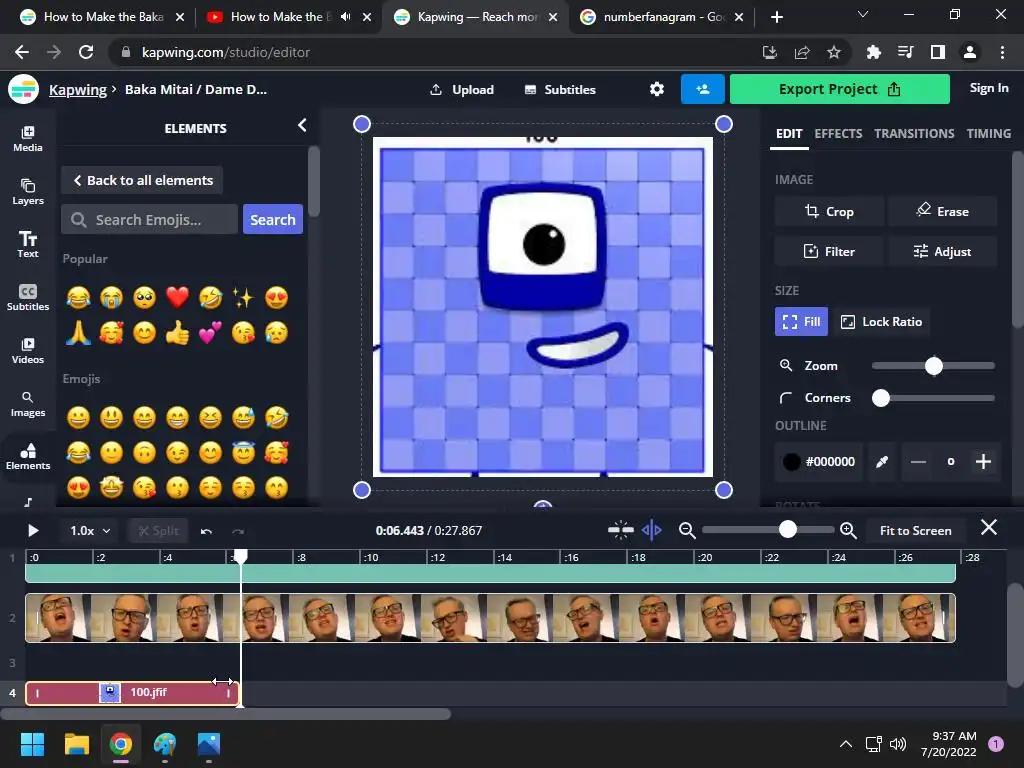Switch to numberfanagram Google browser tab
1024x768 pixels.
tap(663, 17)
